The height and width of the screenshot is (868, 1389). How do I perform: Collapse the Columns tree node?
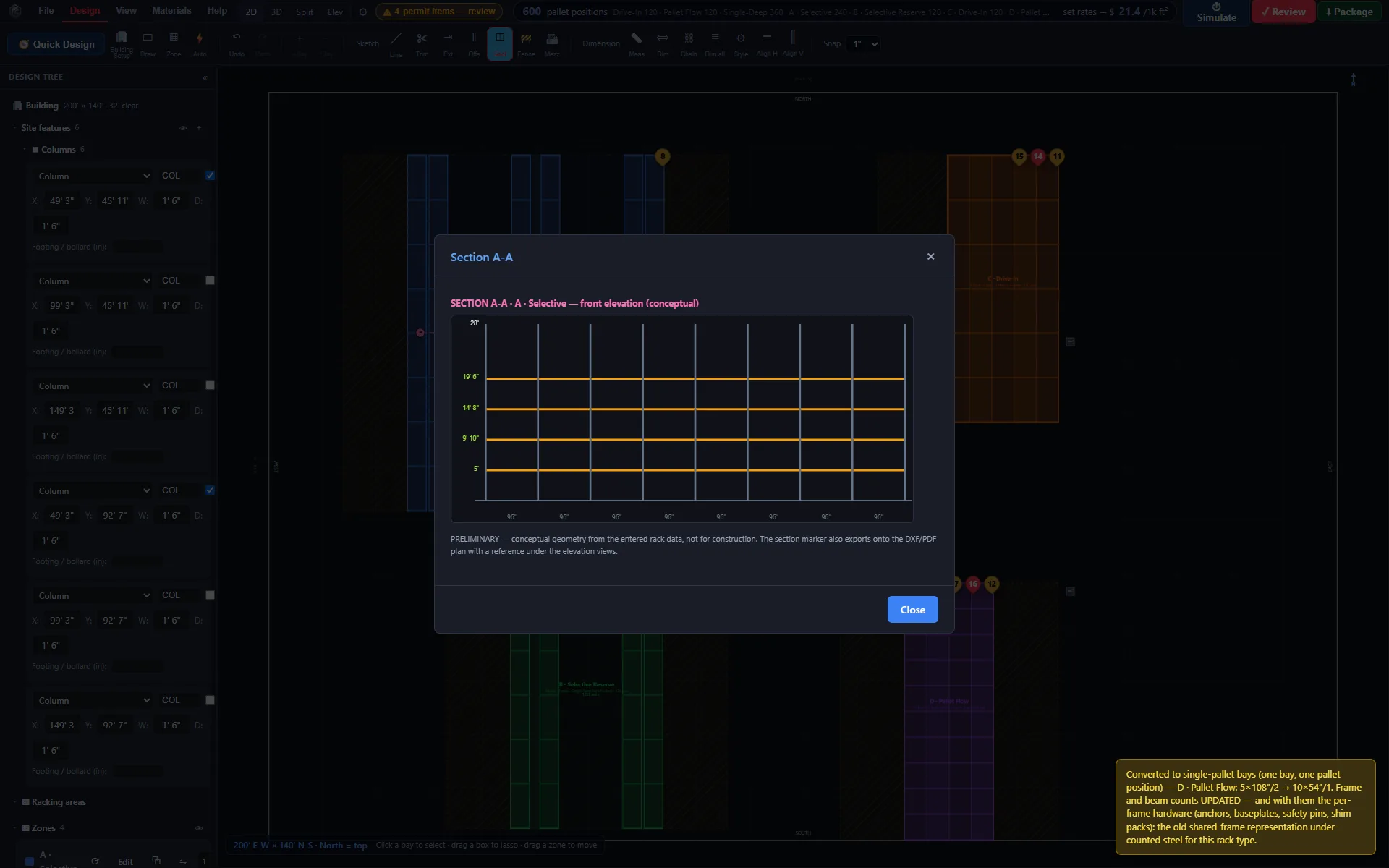point(25,150)
